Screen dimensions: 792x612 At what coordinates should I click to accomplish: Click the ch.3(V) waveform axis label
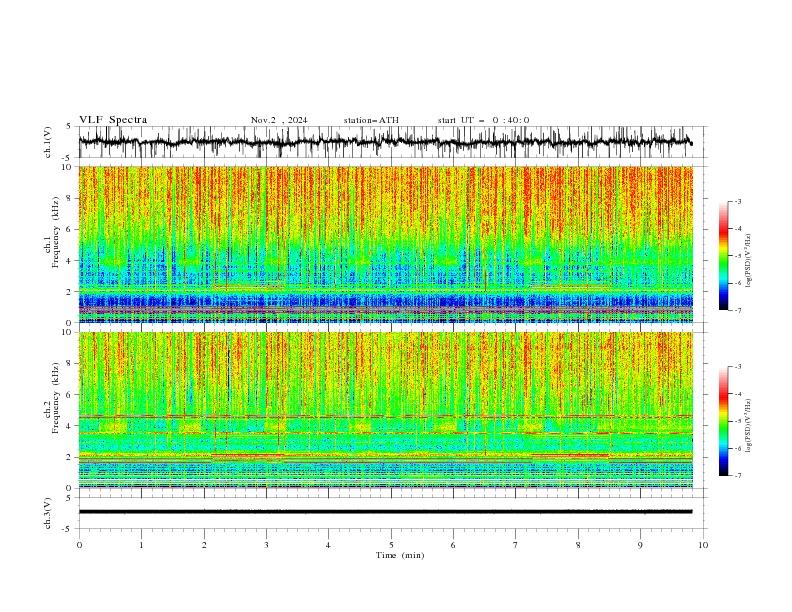tap(48, 513)
